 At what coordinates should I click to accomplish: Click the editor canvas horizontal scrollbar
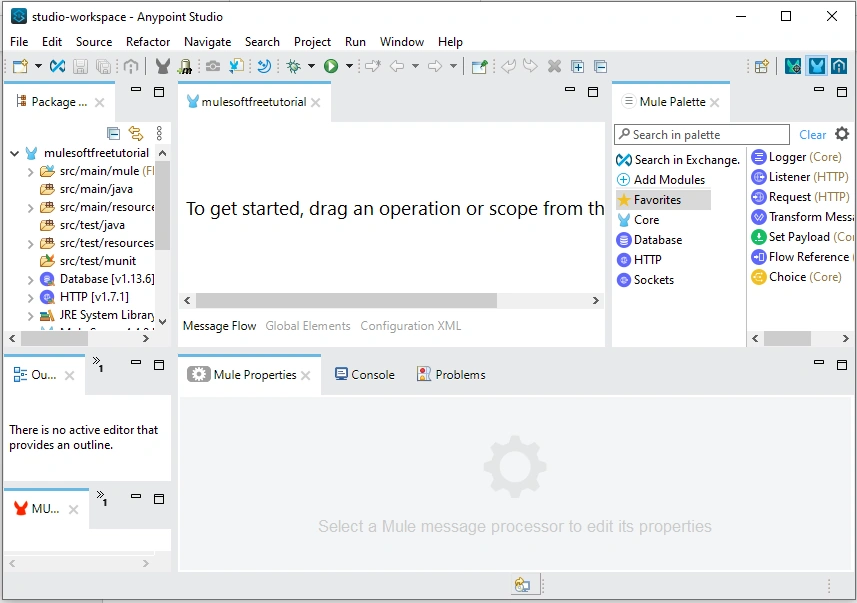(346, 300)
